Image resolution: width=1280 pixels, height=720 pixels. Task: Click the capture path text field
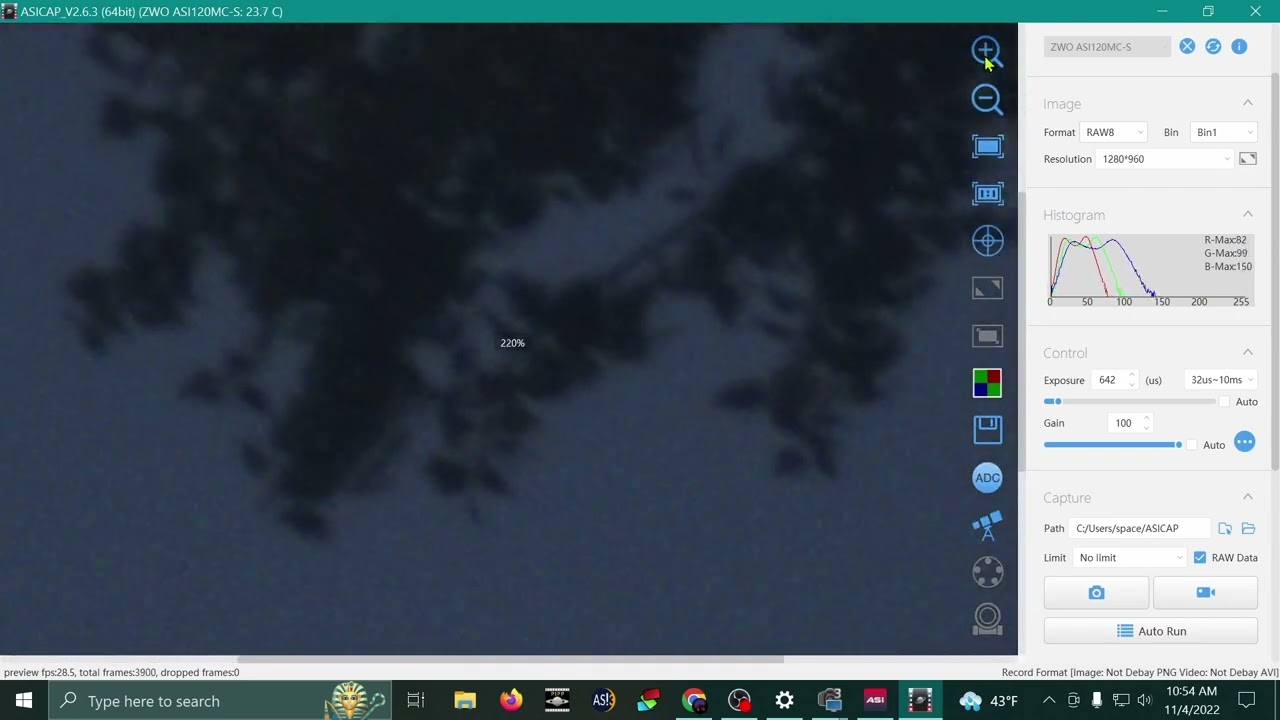point(1141,528)
